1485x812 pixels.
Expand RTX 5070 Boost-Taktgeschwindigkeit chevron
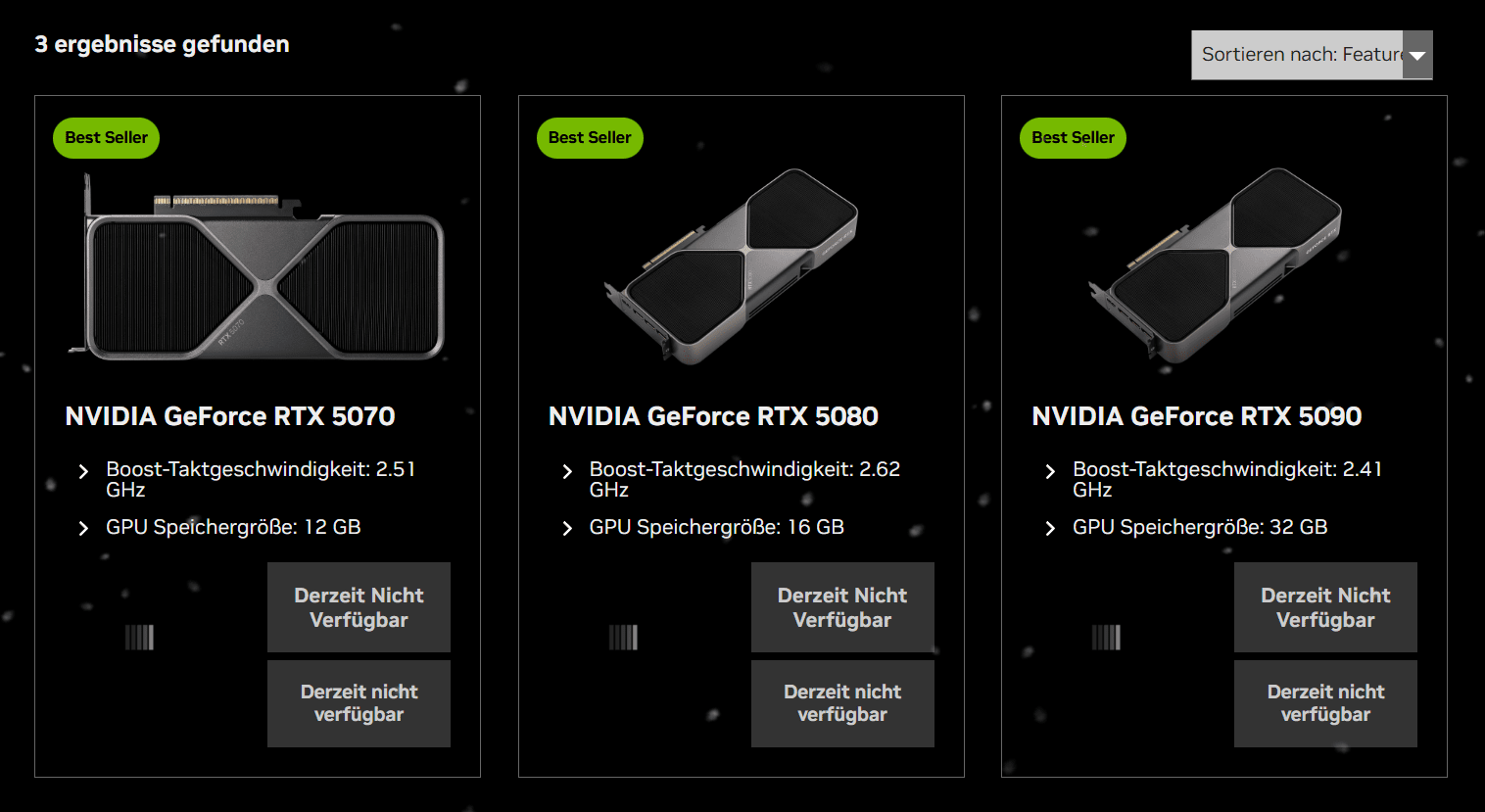pos(83,471)
